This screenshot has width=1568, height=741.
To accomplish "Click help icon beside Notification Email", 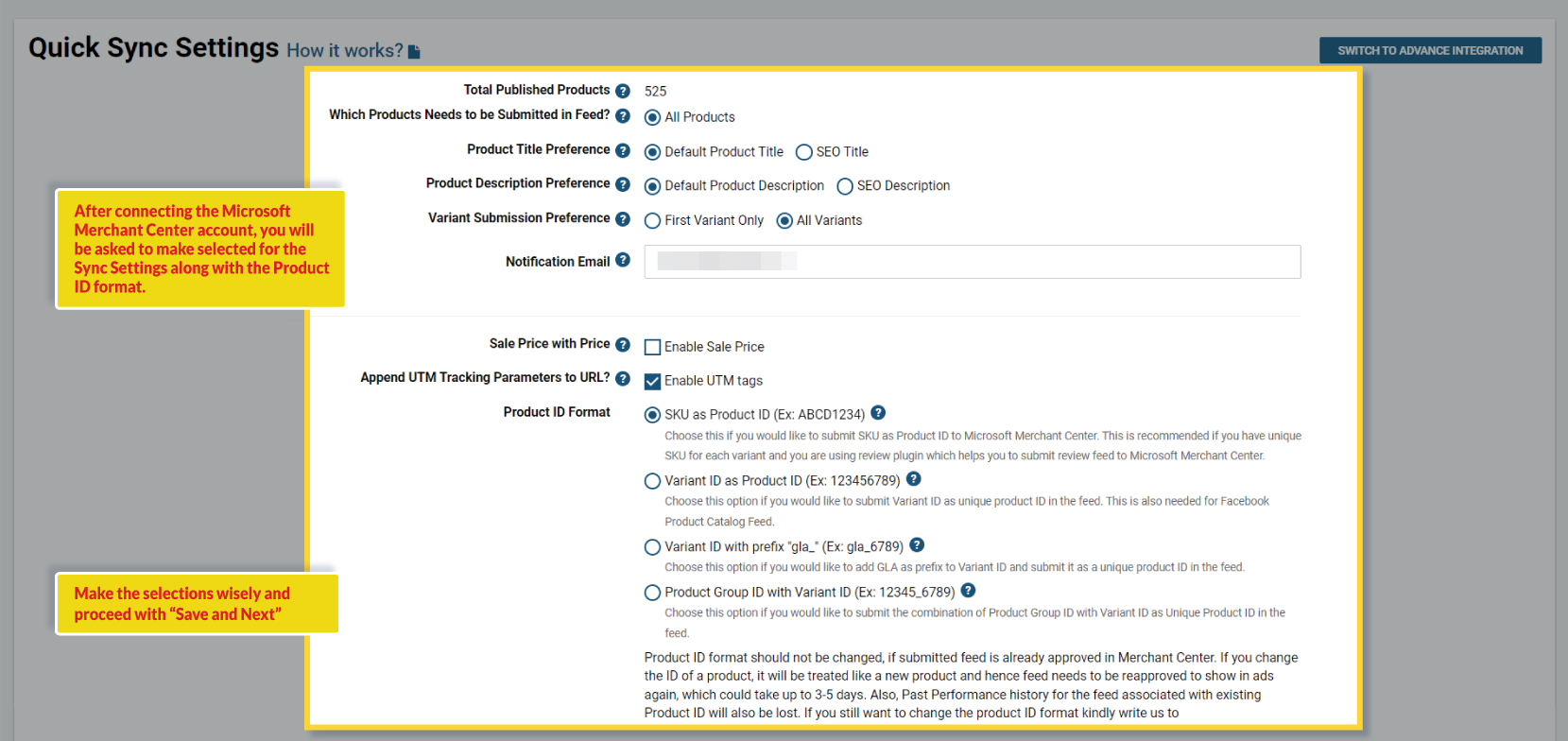I will pos(623,260).
